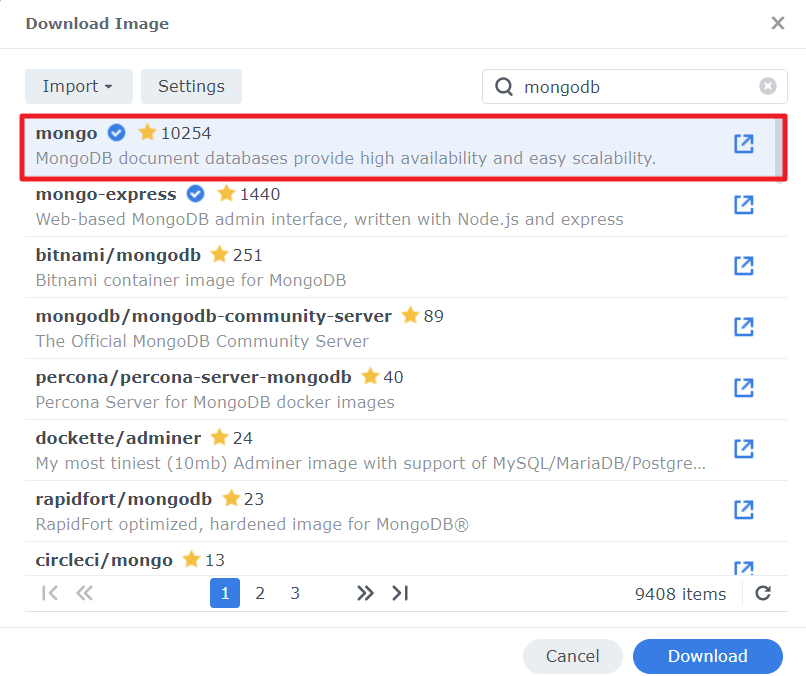Click the star icon beside 10254
The image size is (806, 676).
coord(147,132)
